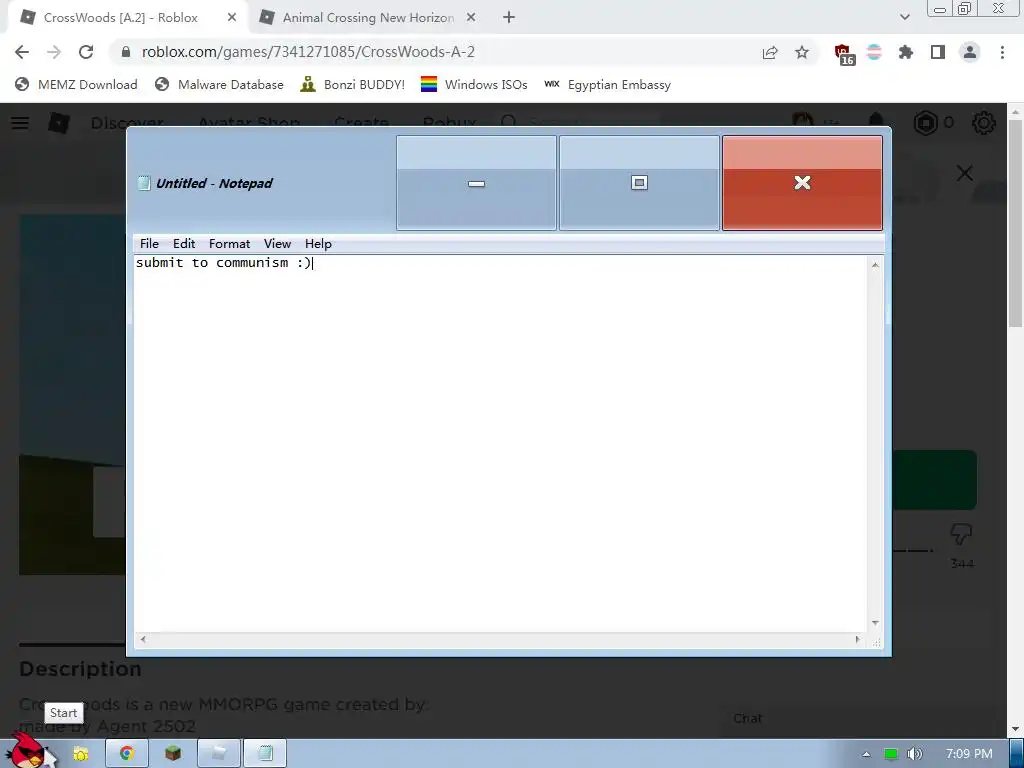Click the site lock icon

click(x=126, y=52)
